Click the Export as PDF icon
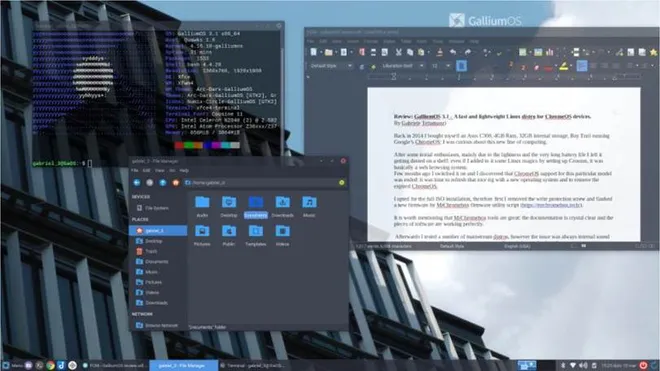660x371 pixels. click(362, 52)
